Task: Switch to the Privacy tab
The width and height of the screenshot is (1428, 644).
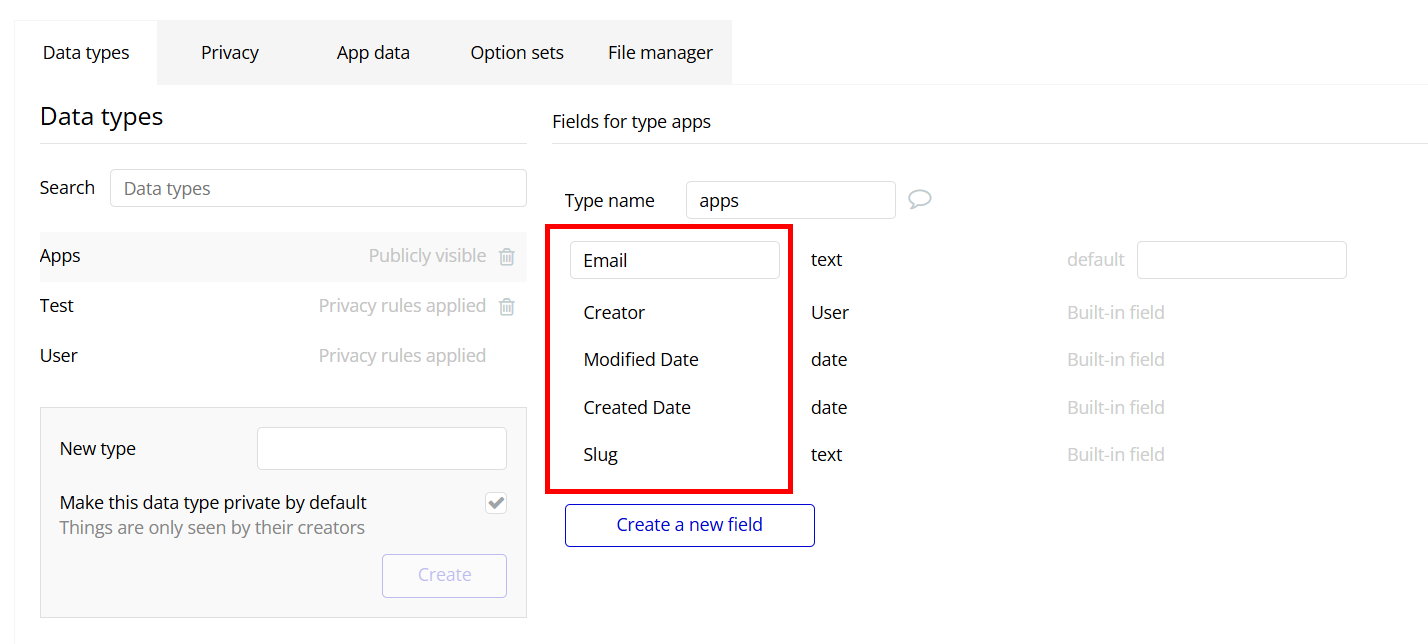Action: coord(229,53)
